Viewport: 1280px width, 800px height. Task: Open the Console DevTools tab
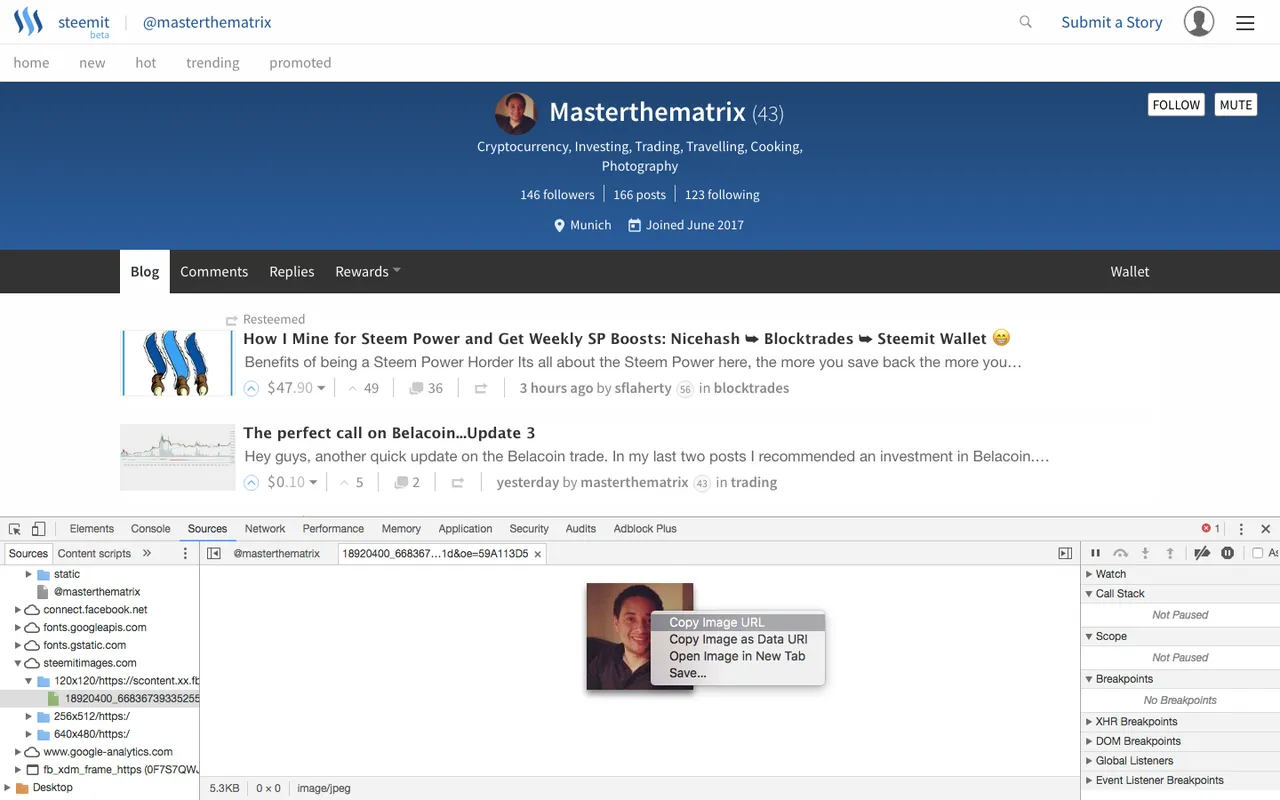point(151,529)
